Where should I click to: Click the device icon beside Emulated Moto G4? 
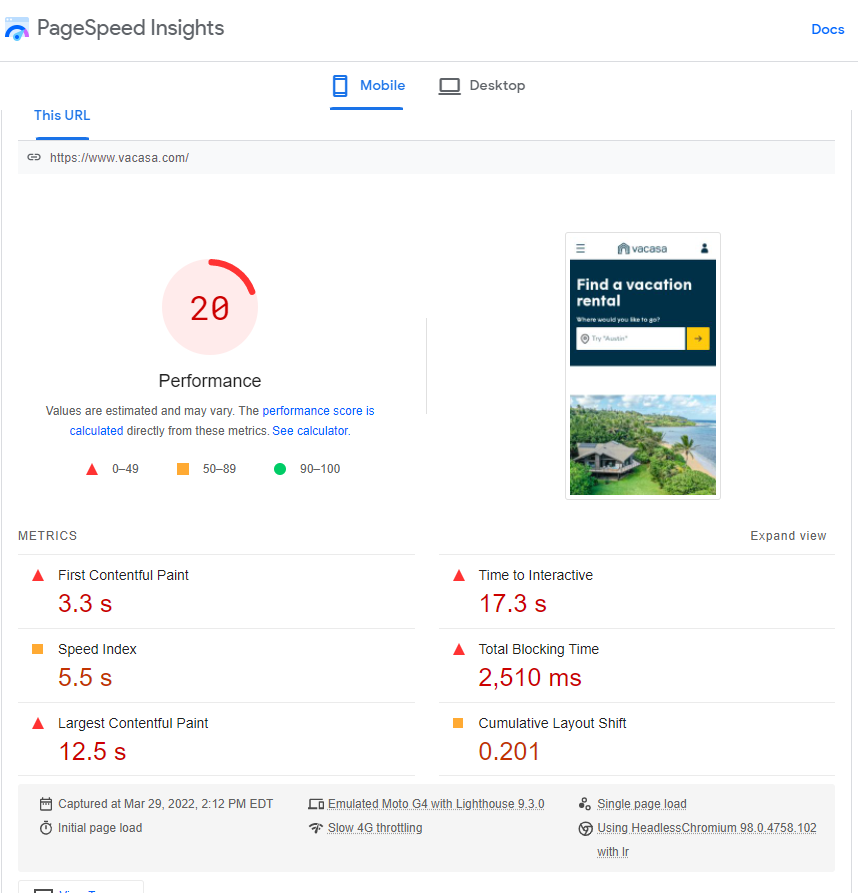[x=316, y=804]
